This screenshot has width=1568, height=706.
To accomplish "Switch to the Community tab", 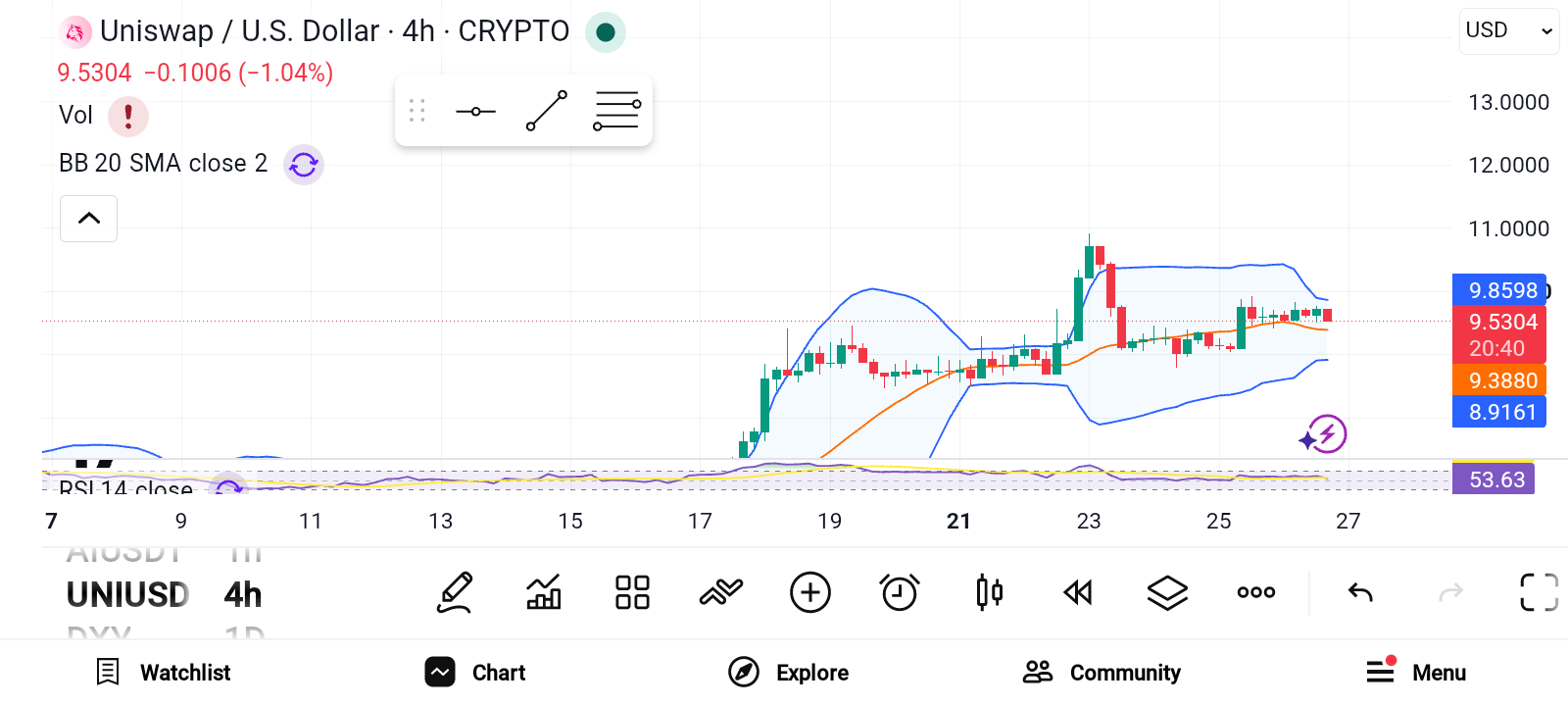I will [1102, 673].
